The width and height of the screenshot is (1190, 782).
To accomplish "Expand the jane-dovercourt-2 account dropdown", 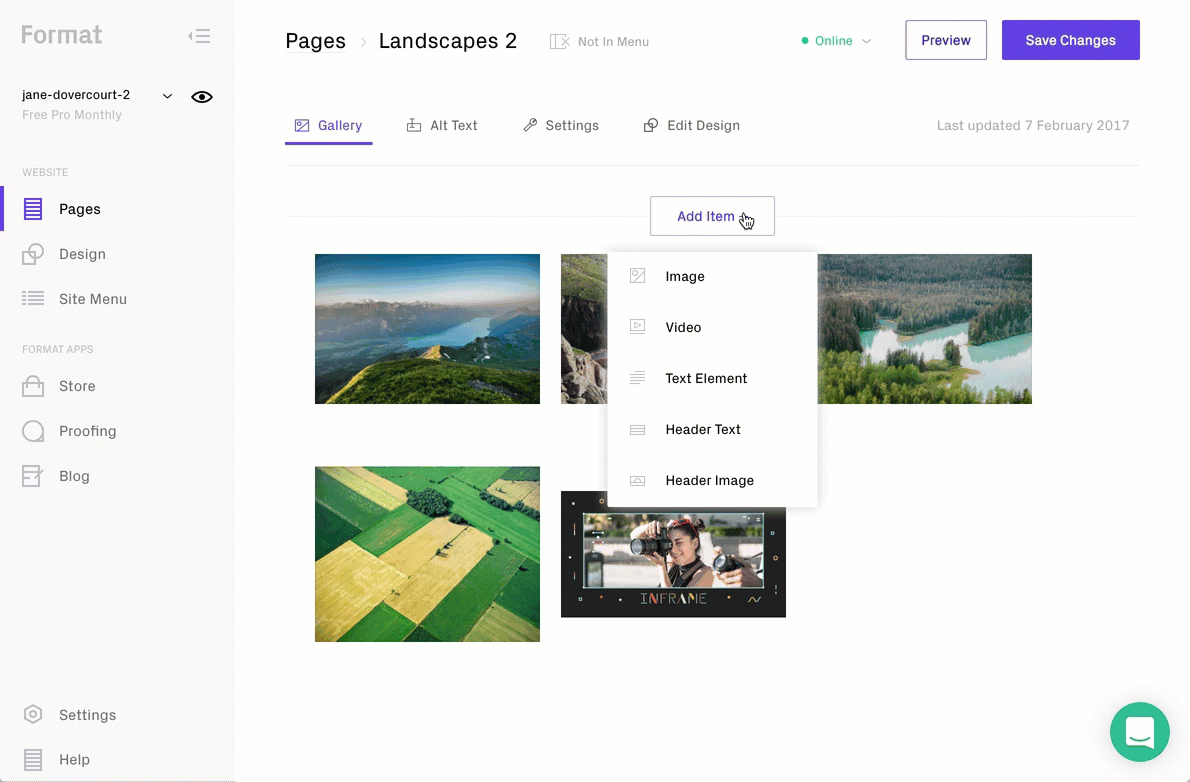I will click(168, 96).
